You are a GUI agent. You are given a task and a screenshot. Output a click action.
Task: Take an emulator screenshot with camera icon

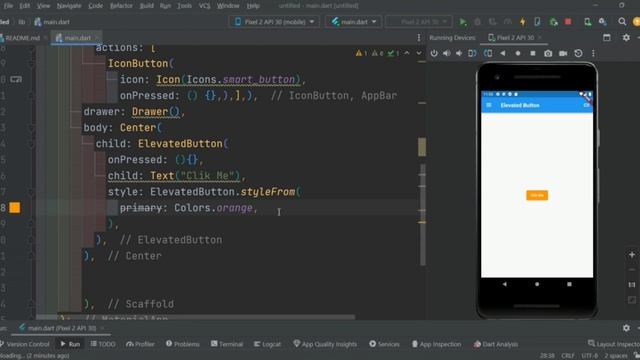548,53
